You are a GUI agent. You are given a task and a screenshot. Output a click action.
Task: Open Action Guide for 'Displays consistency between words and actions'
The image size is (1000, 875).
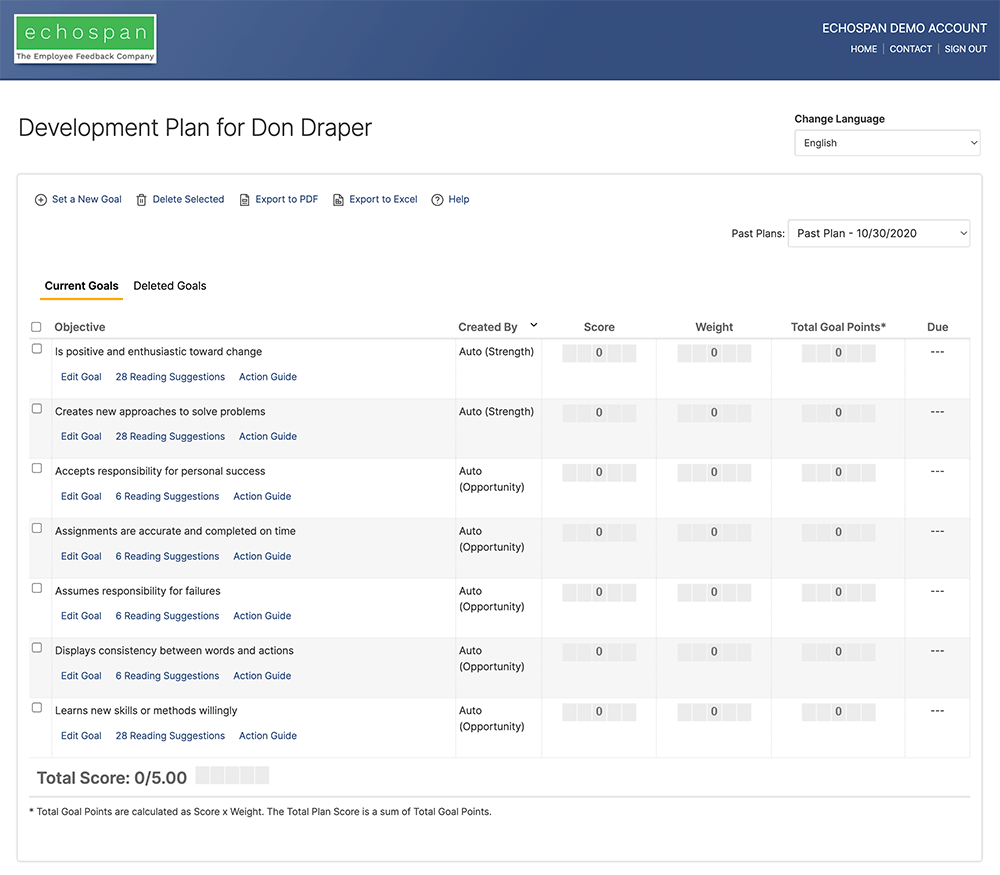(x=262, y=676)
